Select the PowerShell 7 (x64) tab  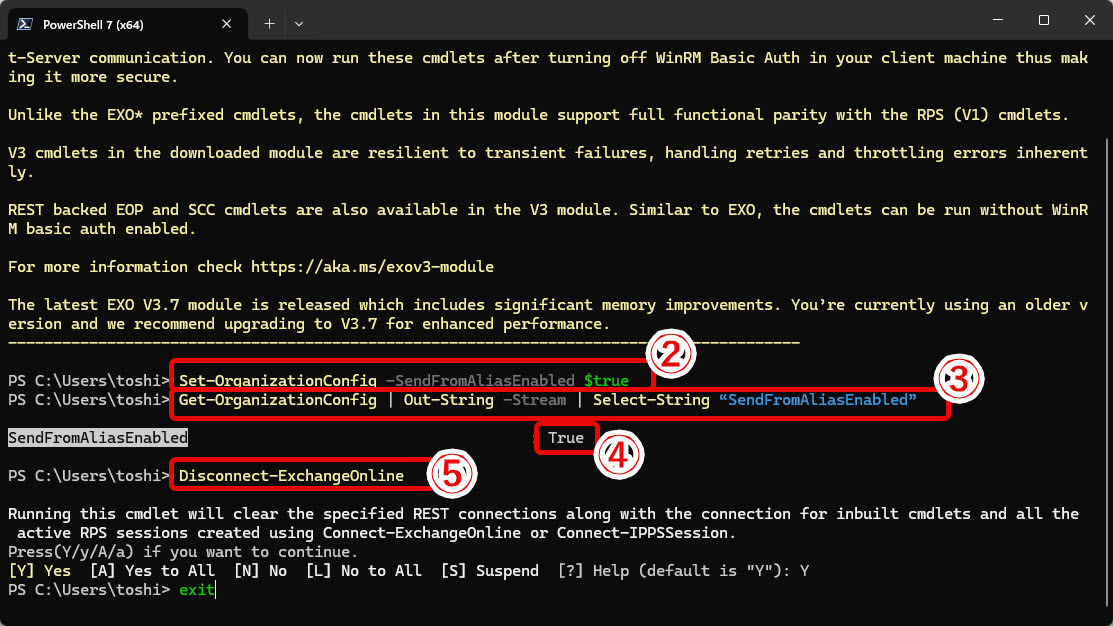(128, 24)
